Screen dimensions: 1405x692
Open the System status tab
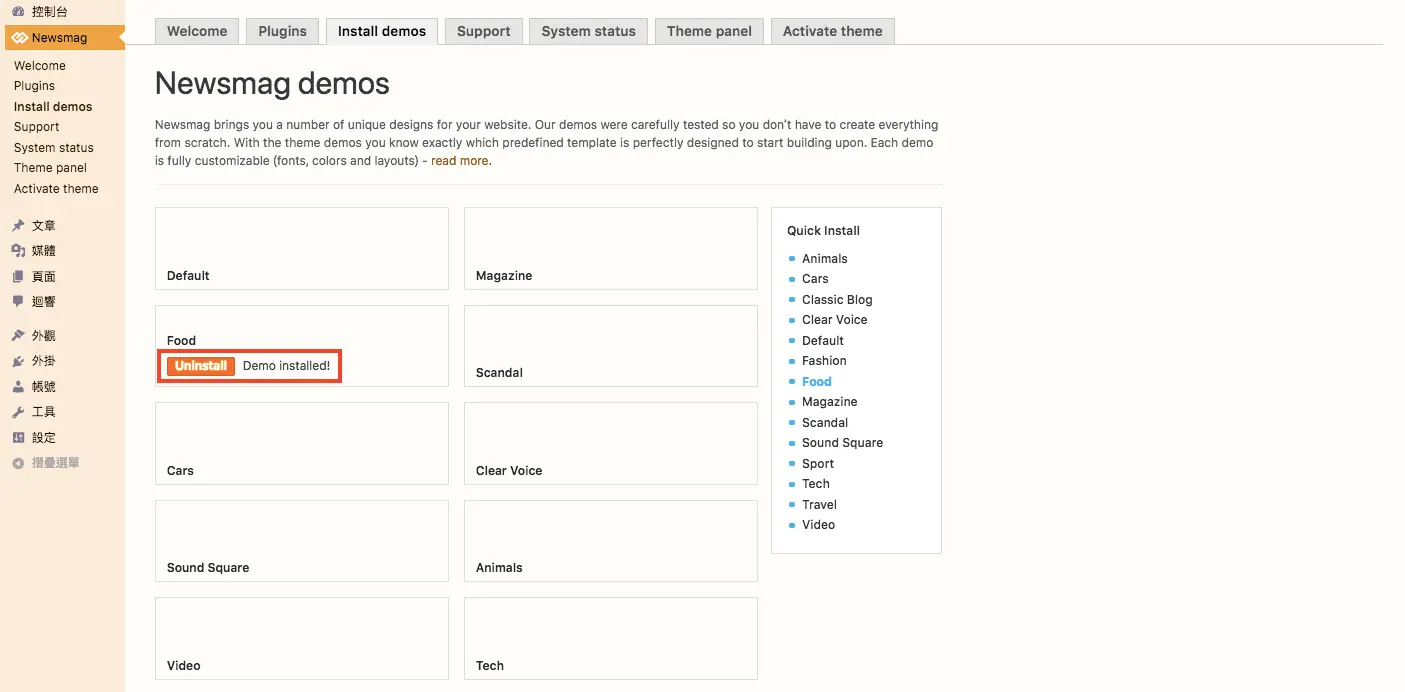589,31
